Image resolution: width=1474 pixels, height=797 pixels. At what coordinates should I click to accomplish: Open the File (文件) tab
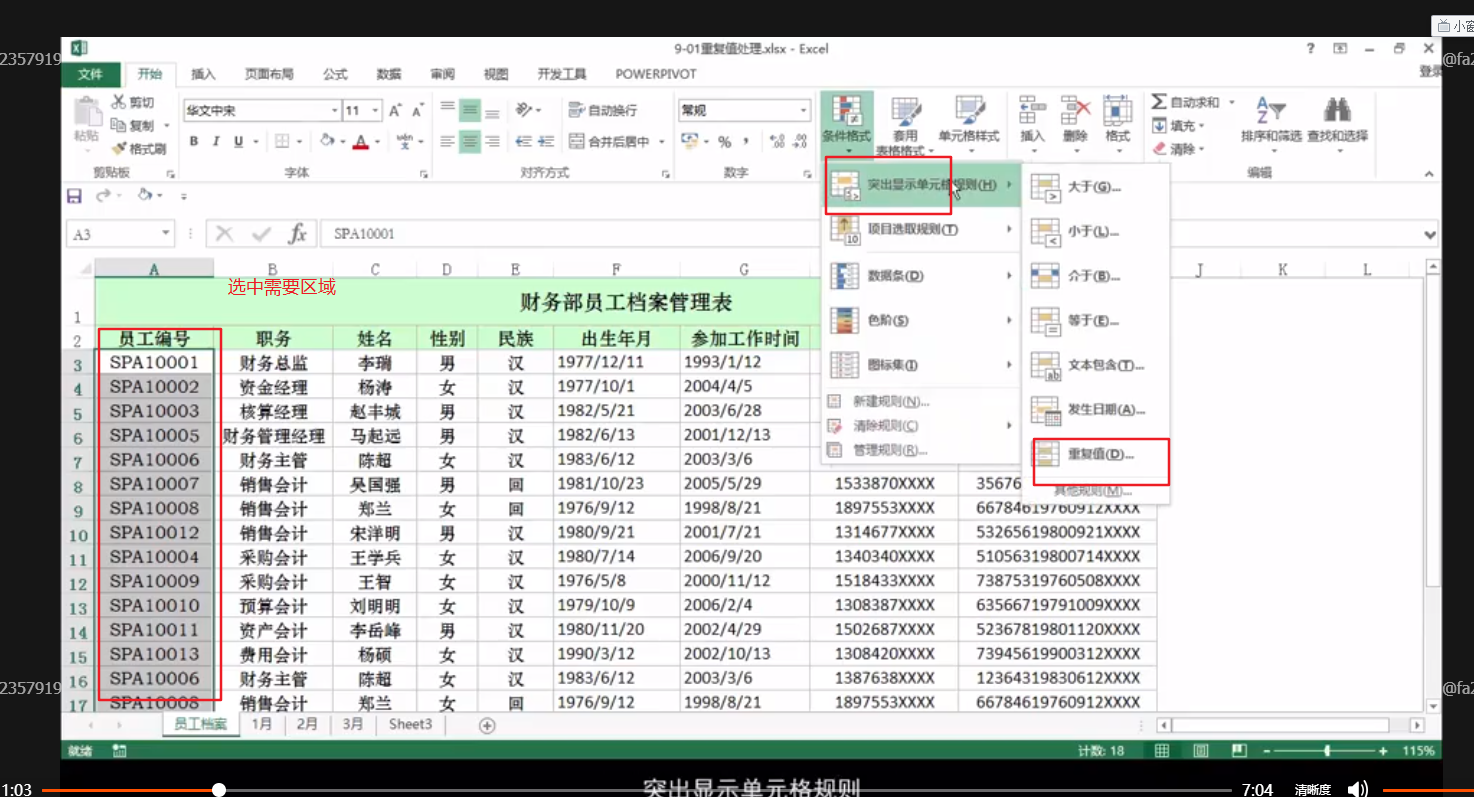[91, 74]
